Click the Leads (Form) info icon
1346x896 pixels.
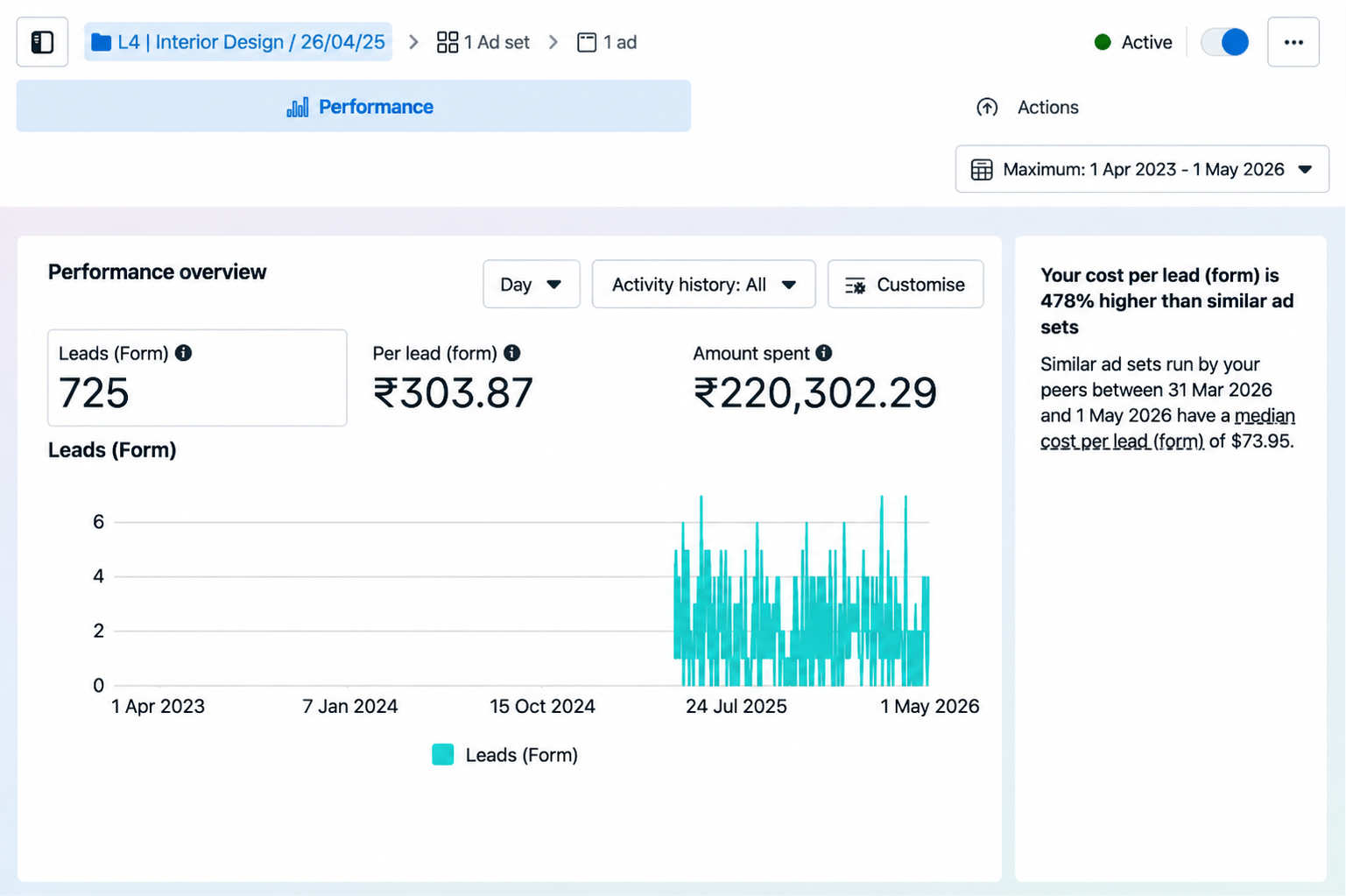(183, 353)
